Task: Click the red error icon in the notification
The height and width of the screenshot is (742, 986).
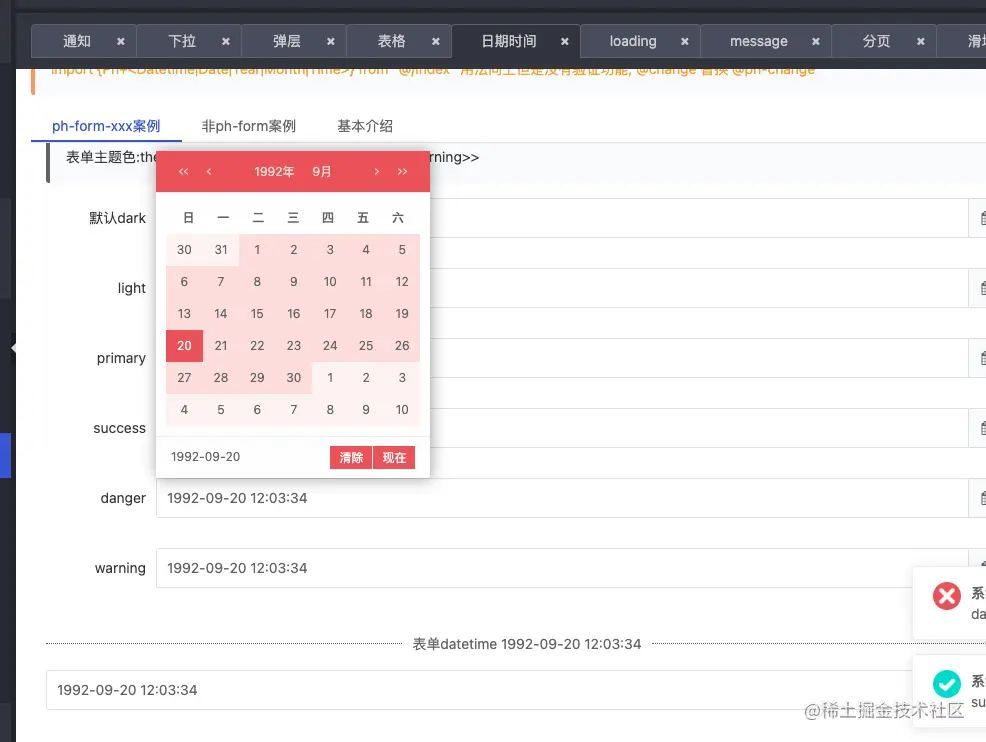Action: pos(946,595)
